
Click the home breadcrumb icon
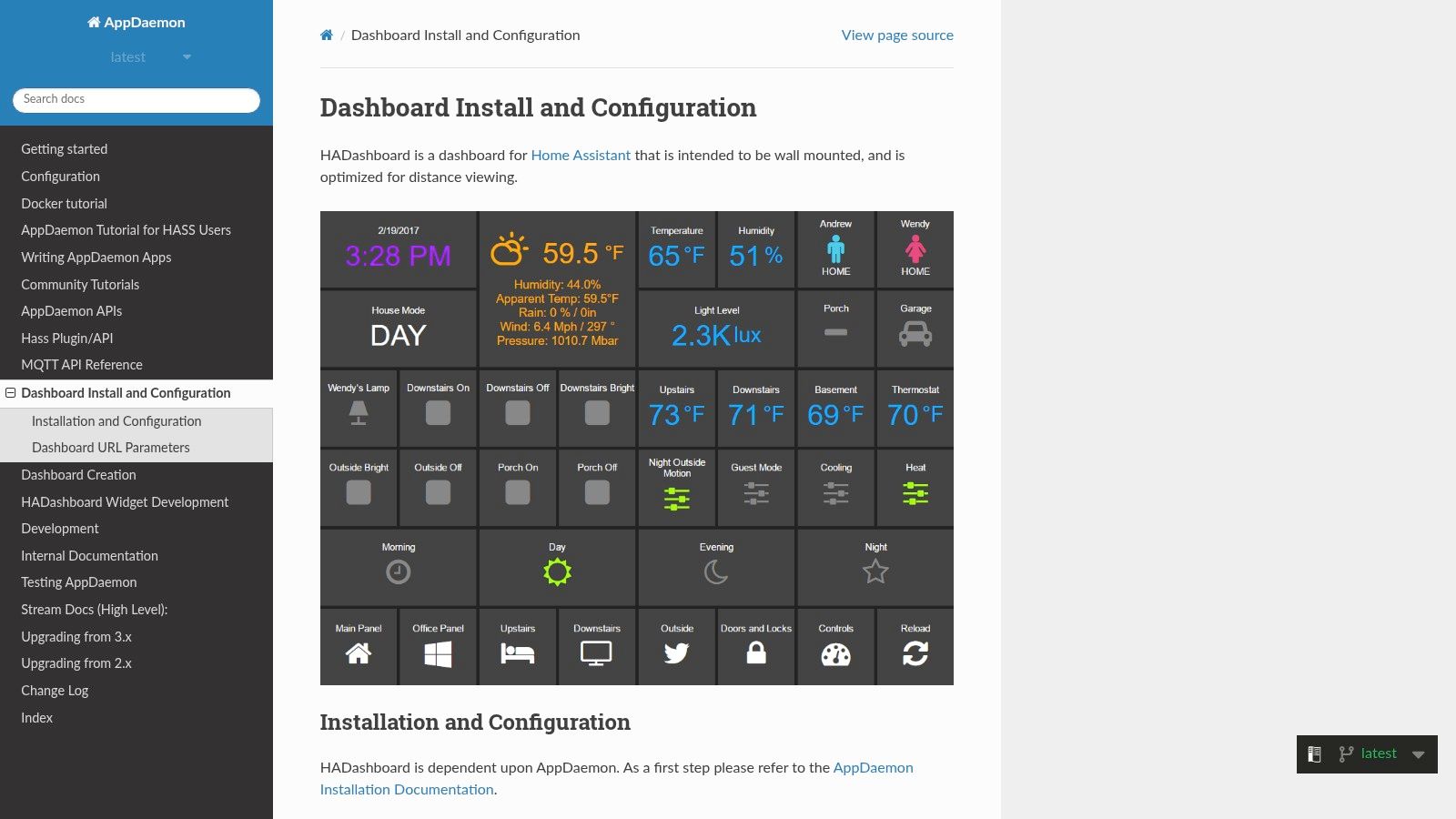[326, 35]
